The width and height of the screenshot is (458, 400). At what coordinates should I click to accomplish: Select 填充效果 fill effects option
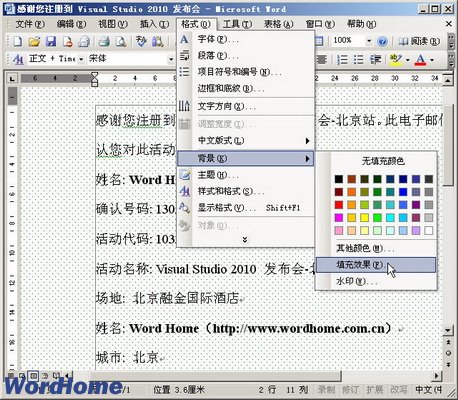[x=376, y=265]
